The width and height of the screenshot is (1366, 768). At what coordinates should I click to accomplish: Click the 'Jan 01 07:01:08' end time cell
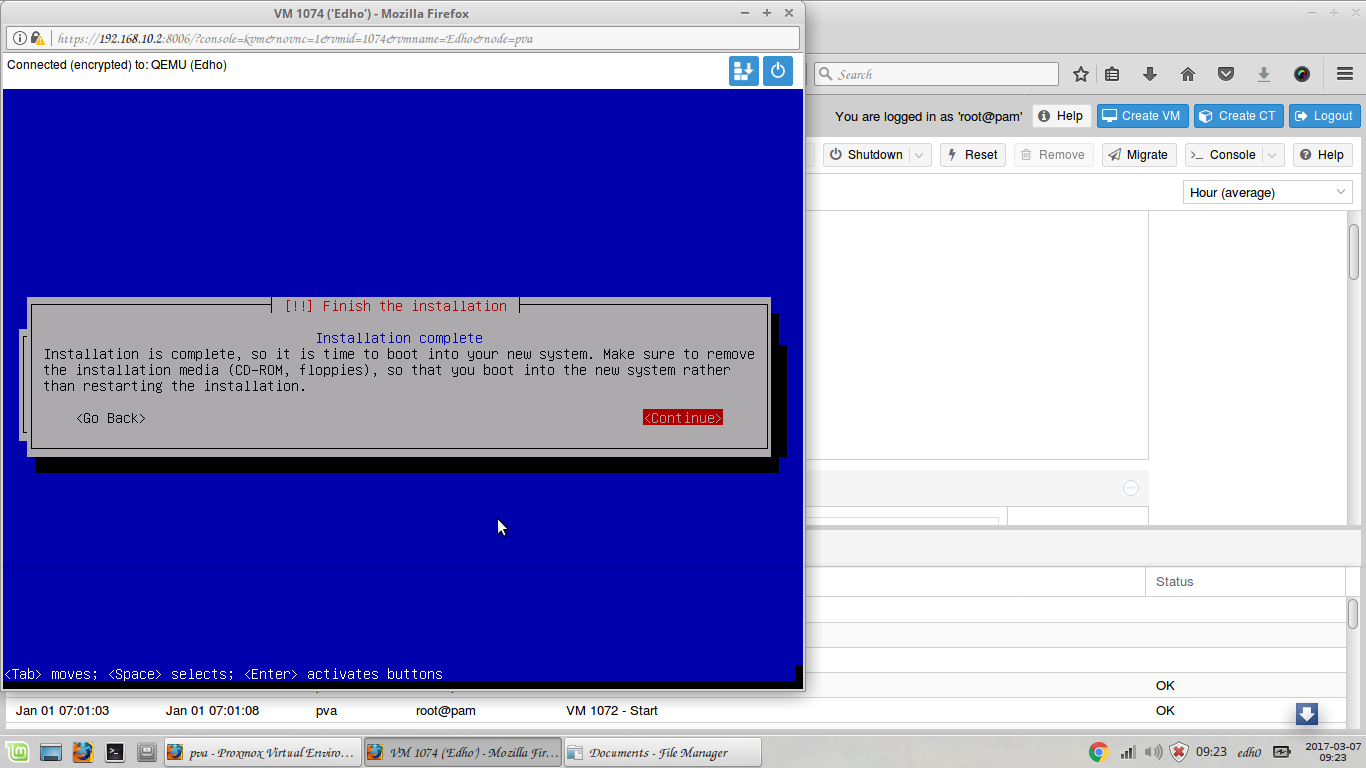[212, 711]
